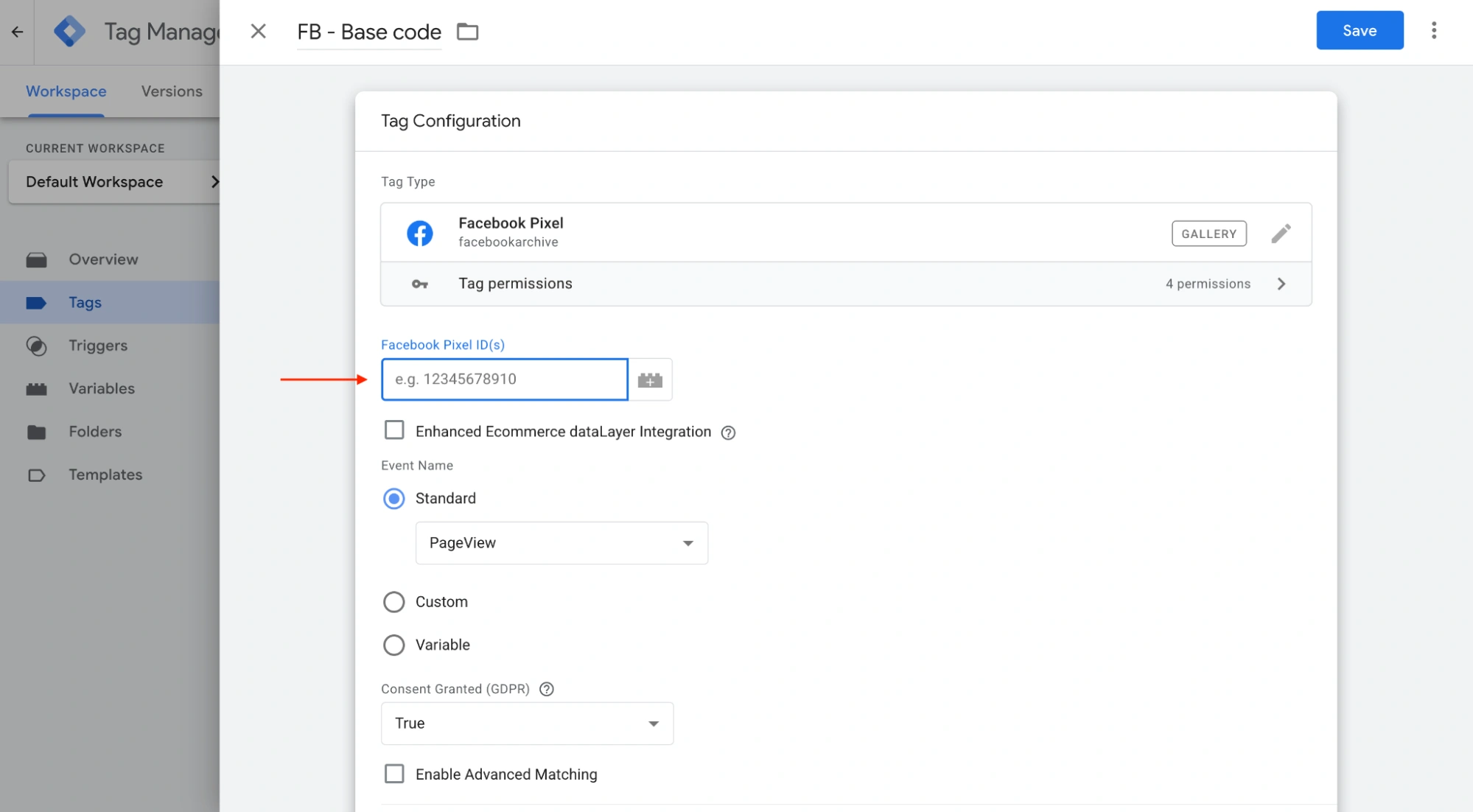Switch to the Versions tab
Screen dimensions: 1473x812
[172, 91]
